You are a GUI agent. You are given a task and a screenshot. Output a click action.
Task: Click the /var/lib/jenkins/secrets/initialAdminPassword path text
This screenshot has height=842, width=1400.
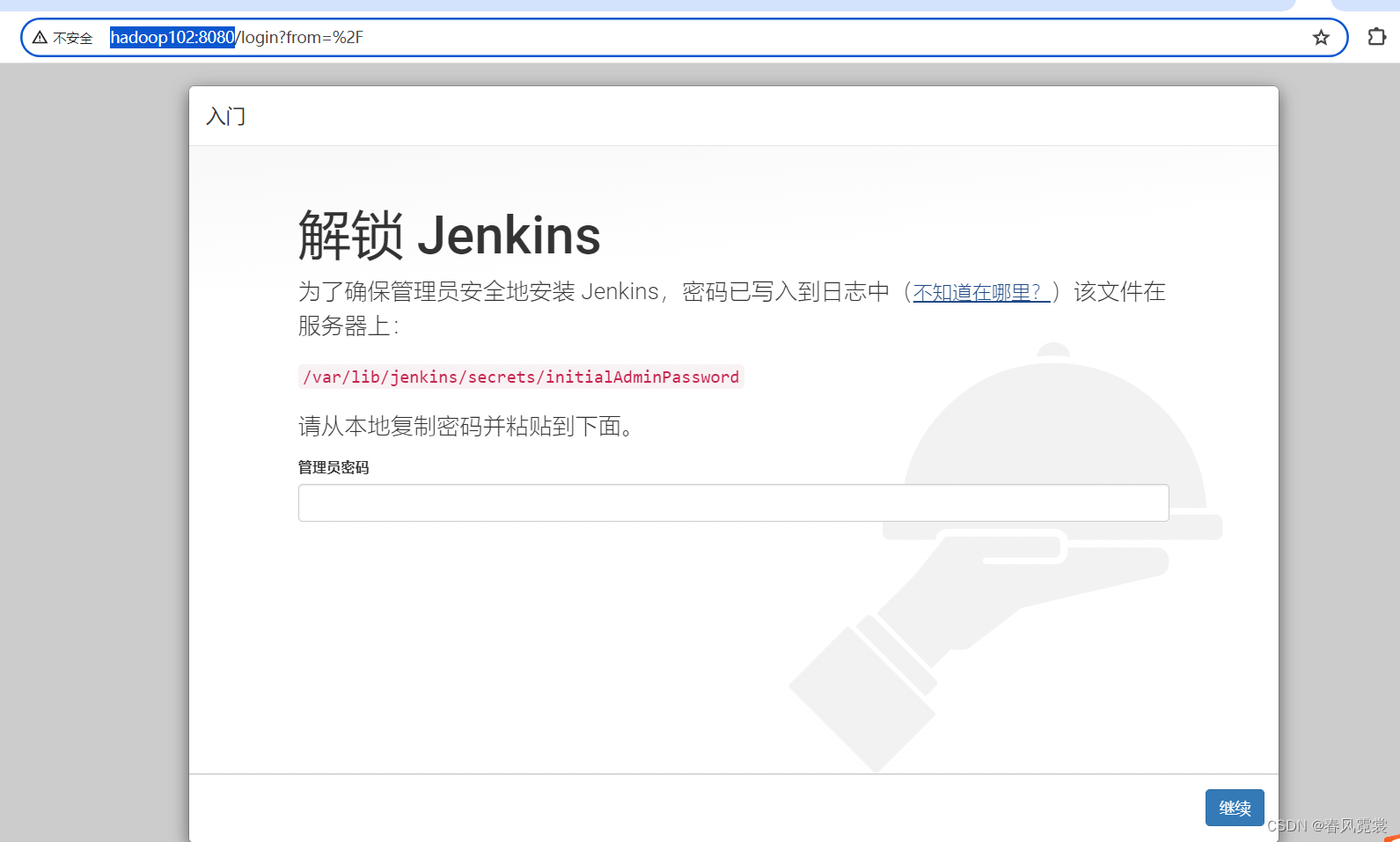521,377
